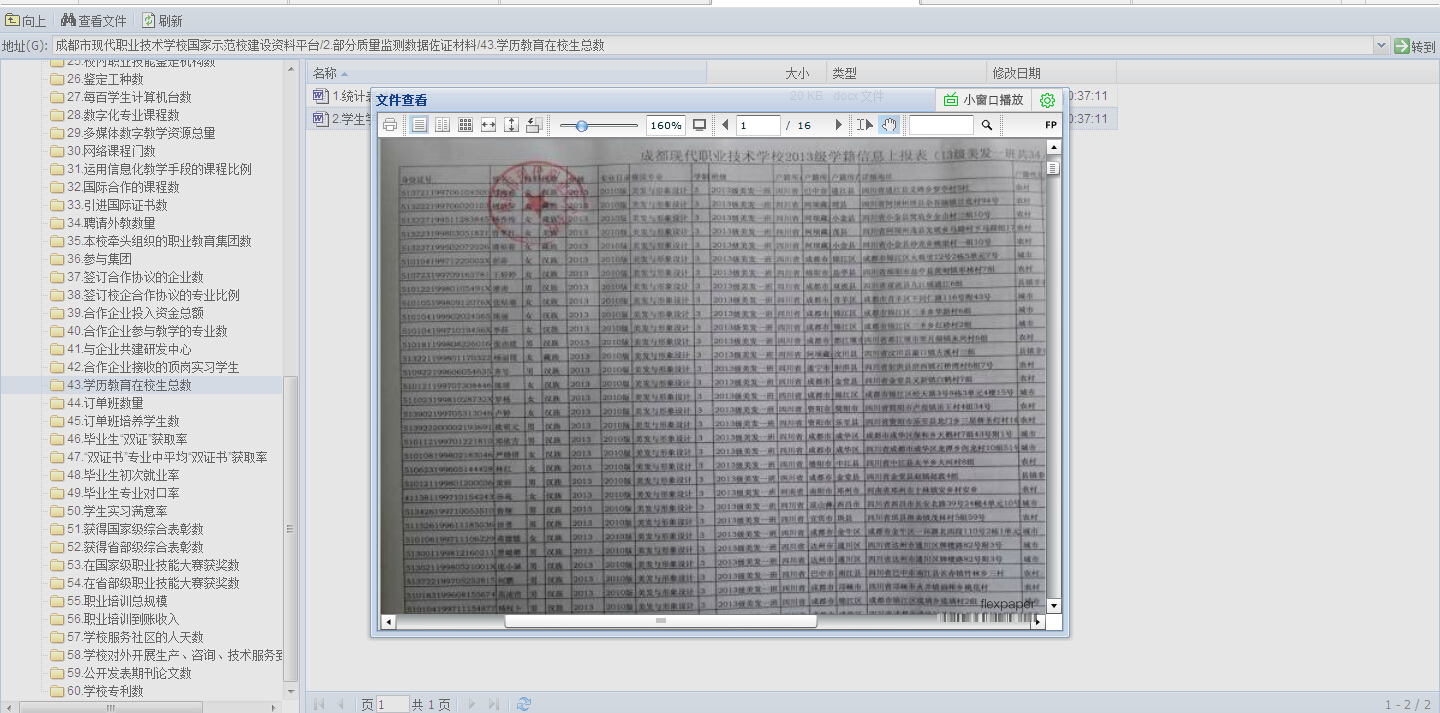Select the text selection cursor tool
Screen dimensions: 1440x713
point(865,125)
